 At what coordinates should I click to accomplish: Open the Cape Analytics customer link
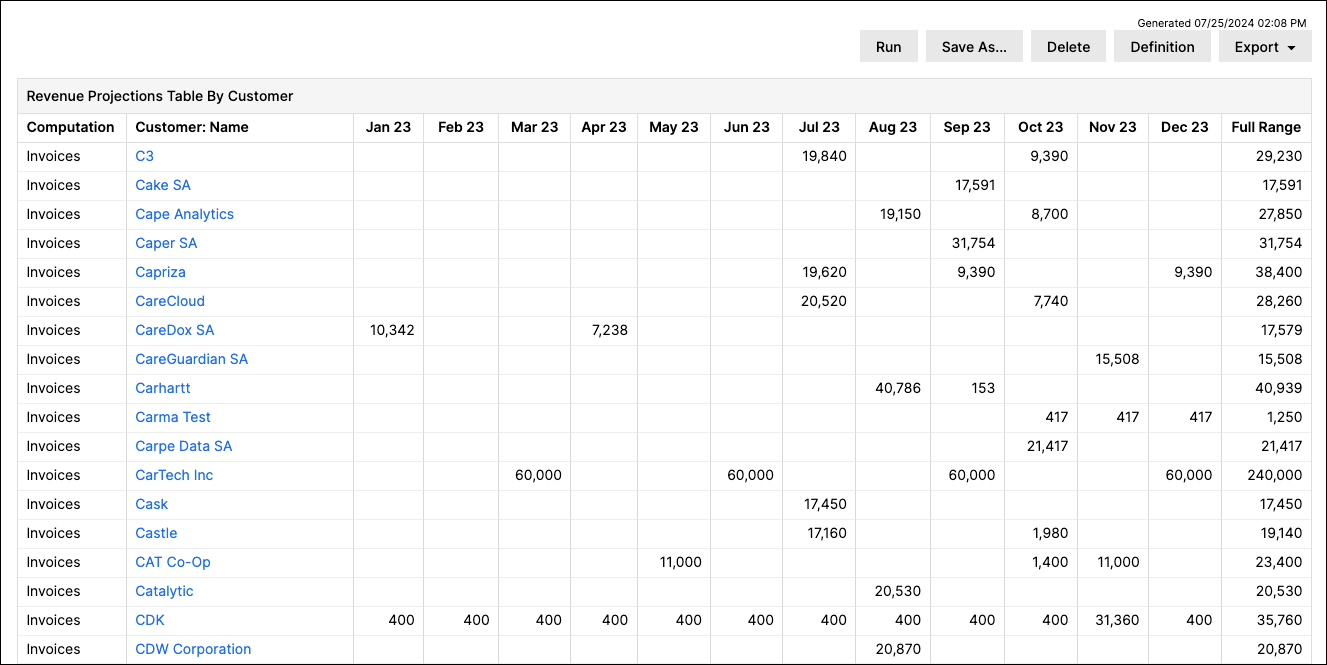point(185,214)
